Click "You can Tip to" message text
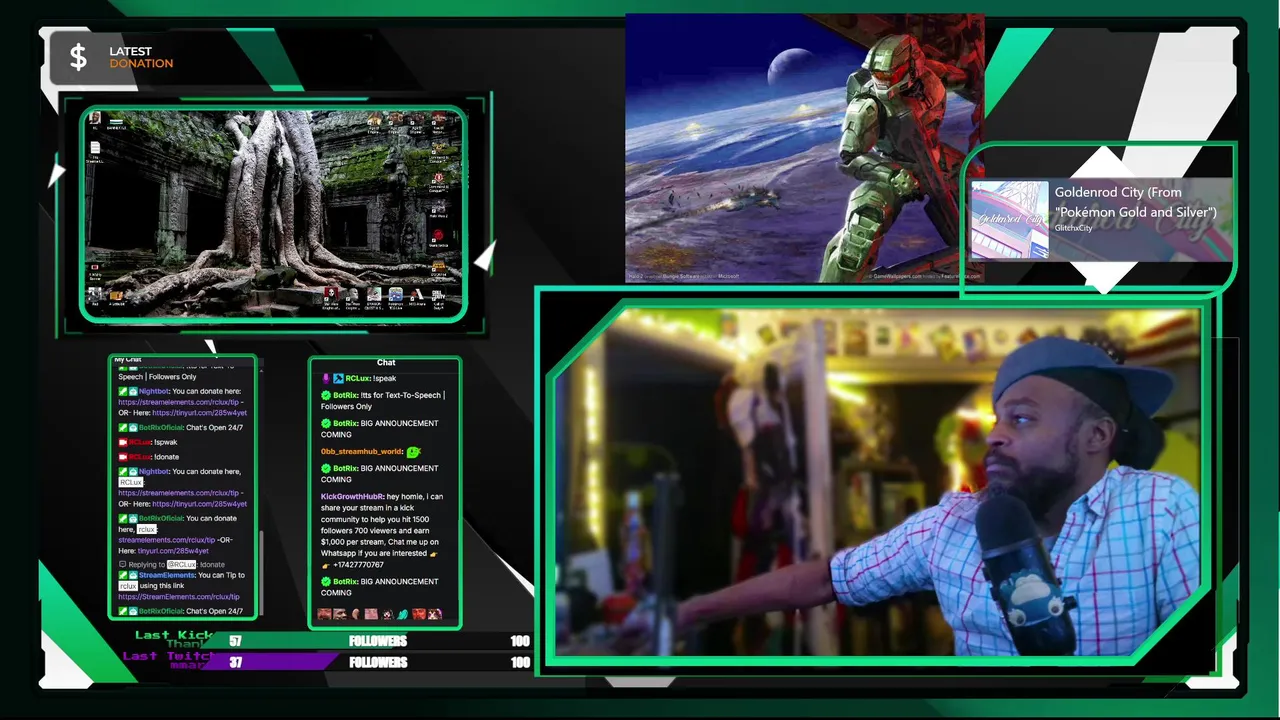Viewport: 1280px width, 720px height. click(221, 575)
